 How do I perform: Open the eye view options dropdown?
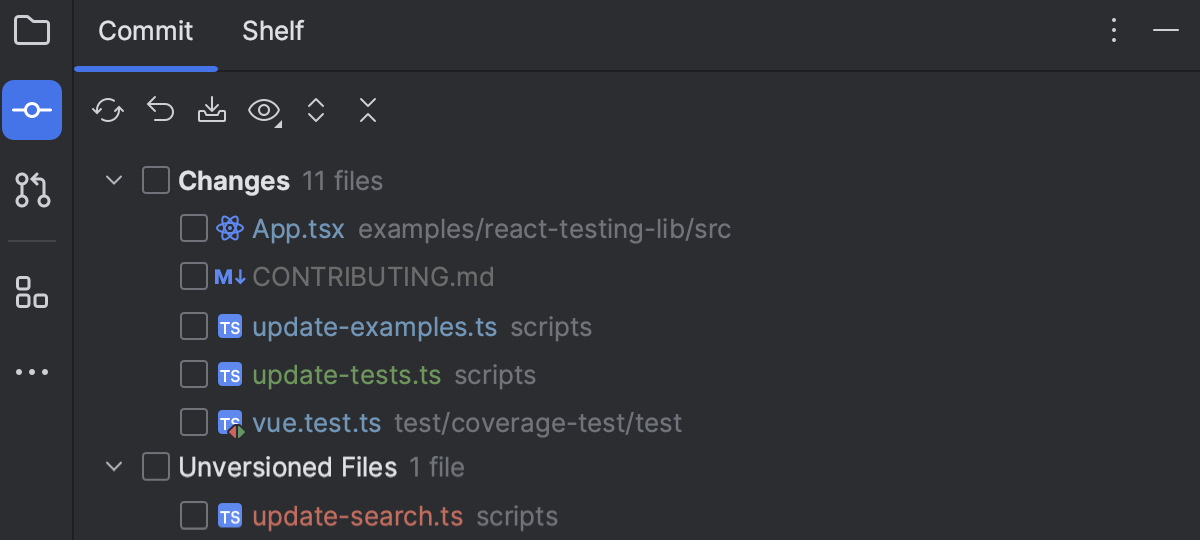click(265, 111)
